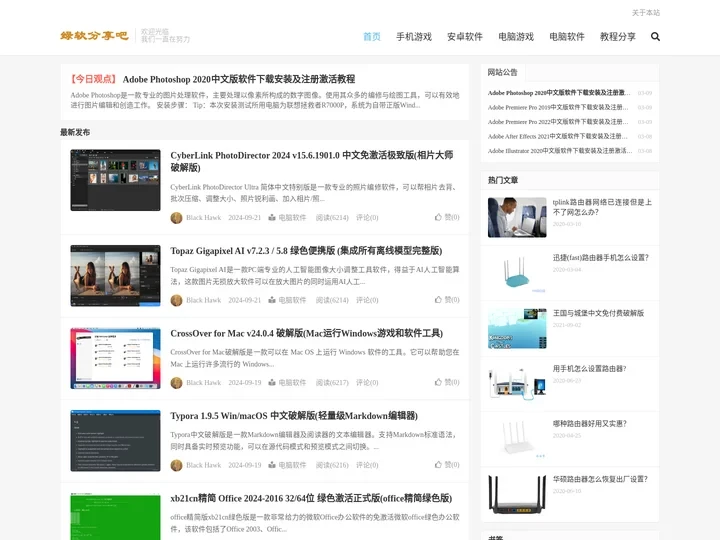The image size is (720, 540).
Task: Open hot article 用手机怎么设置路由器
Action: pyautogui.click(x=590, y=368)
